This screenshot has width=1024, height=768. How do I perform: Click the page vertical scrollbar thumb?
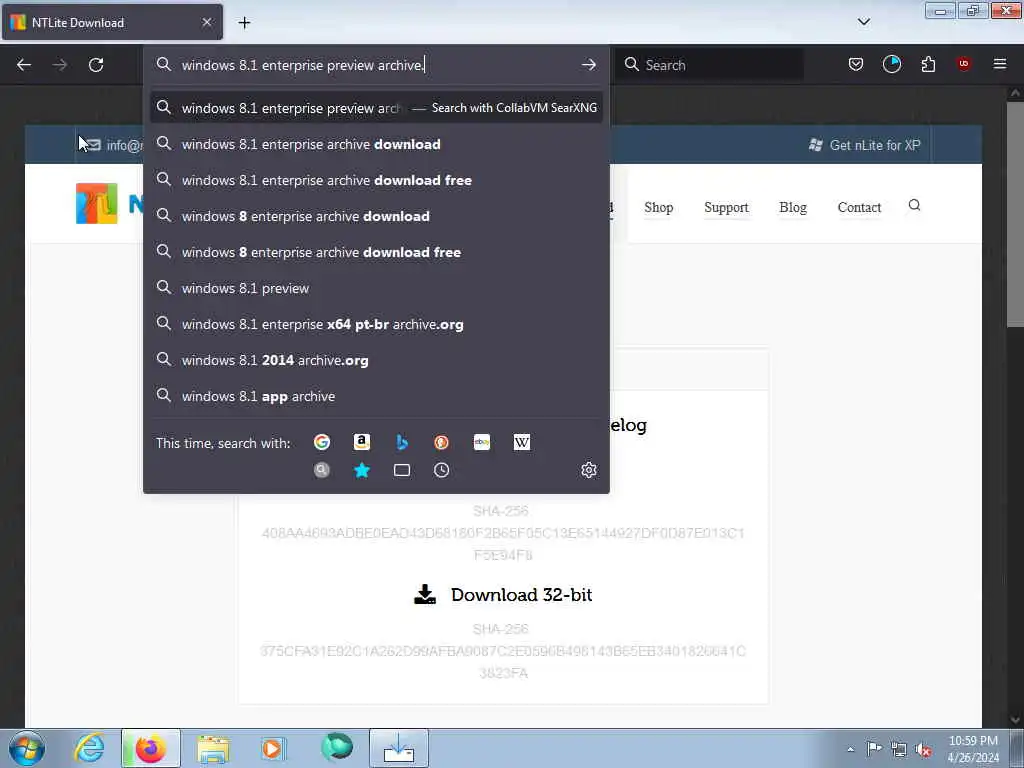(x=1015, y=216)
